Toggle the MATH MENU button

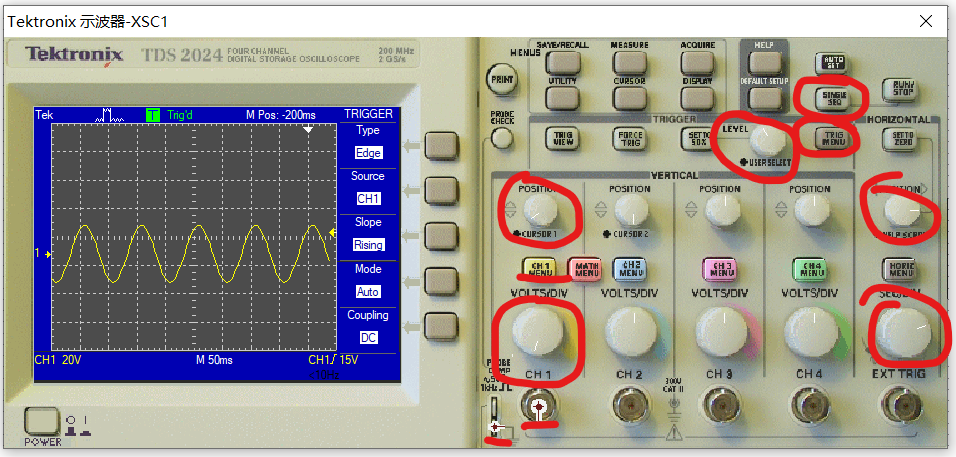click(585, 268)
